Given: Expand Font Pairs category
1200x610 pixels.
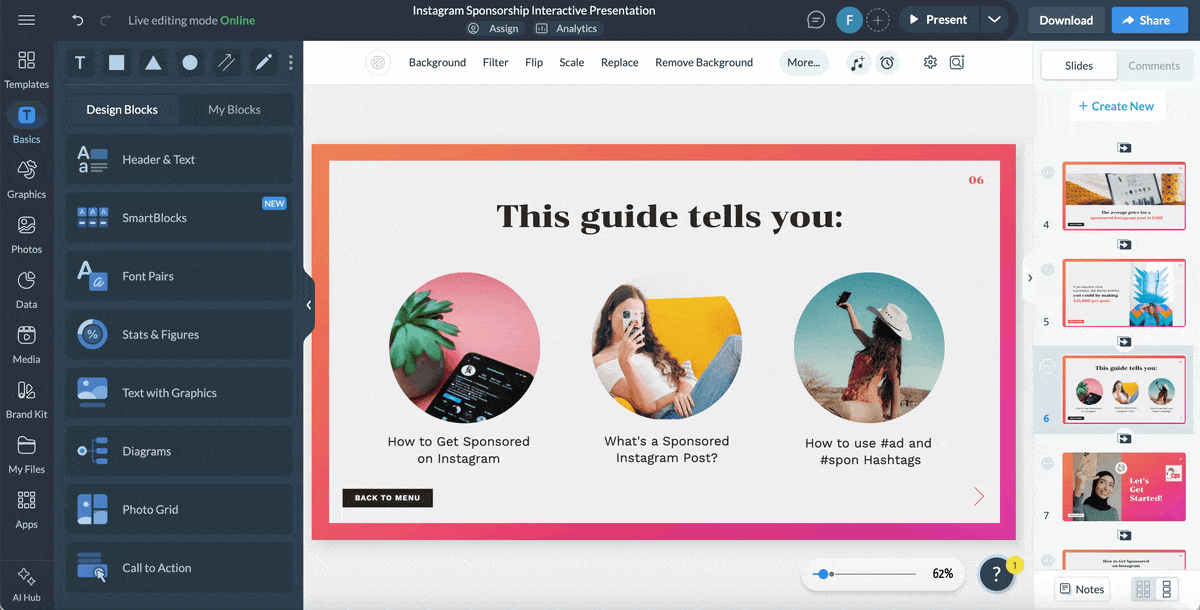Looking at the screenshot, I should click(x=179, y=276).
